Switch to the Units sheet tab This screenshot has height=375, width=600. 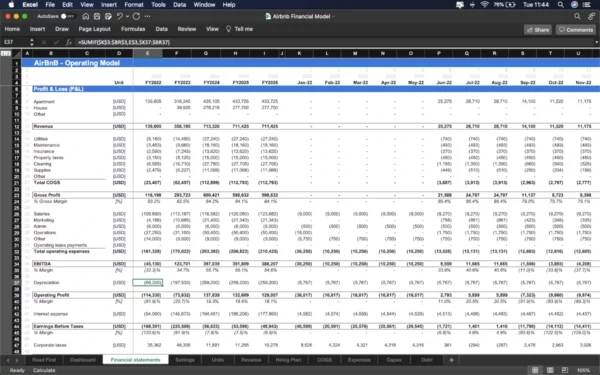(218, 360)
